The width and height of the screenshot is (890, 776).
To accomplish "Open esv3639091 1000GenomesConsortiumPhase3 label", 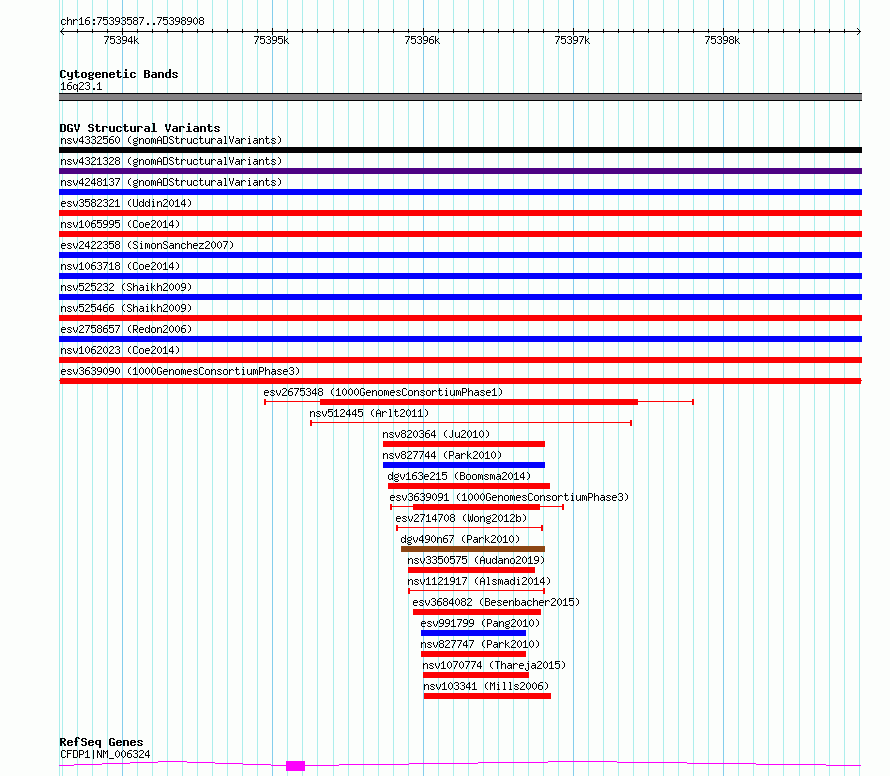I will (x=509, y=497).
